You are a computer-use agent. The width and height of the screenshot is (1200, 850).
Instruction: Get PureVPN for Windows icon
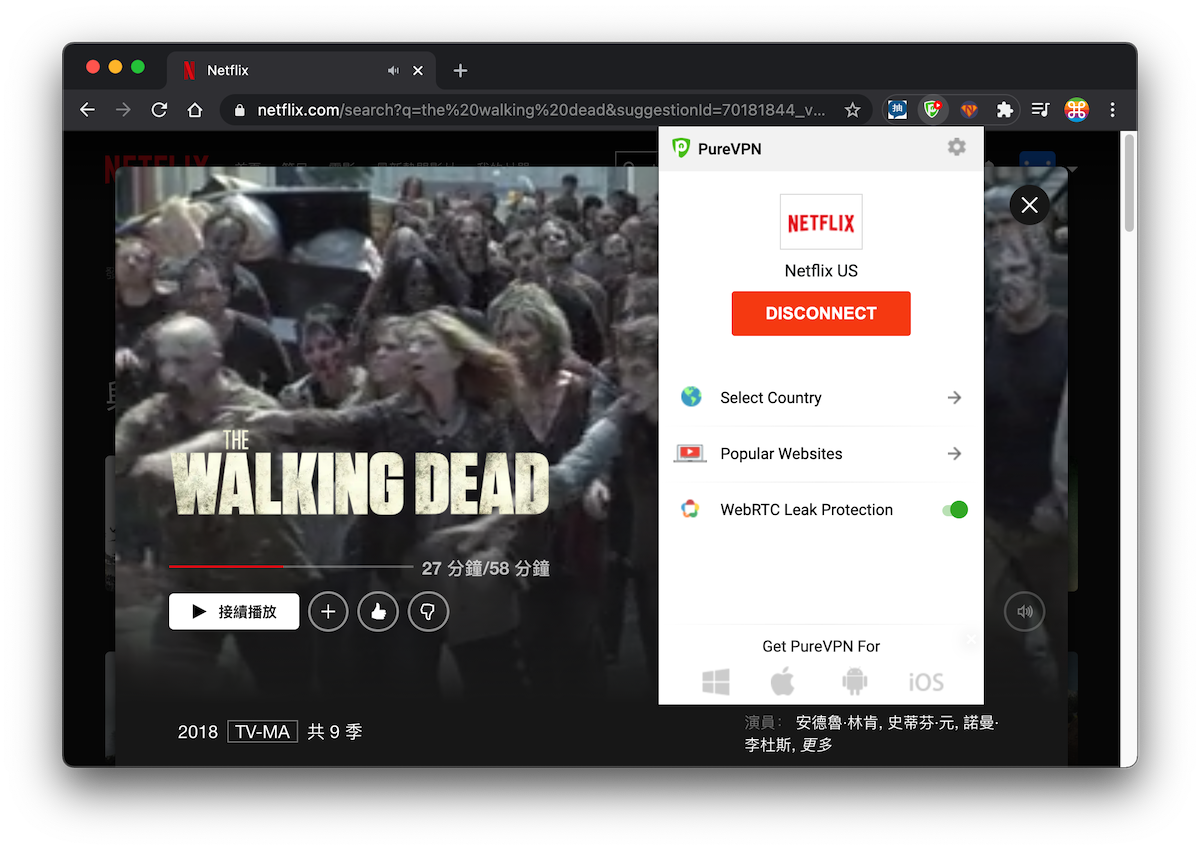(716, 682)
